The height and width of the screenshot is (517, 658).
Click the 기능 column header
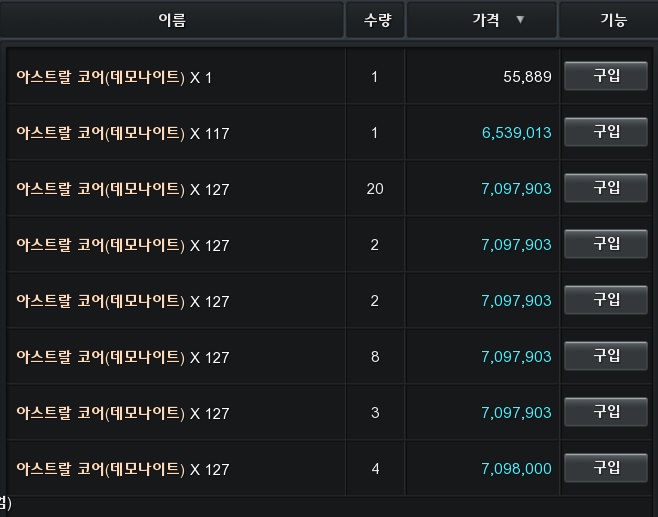point(608,20)
